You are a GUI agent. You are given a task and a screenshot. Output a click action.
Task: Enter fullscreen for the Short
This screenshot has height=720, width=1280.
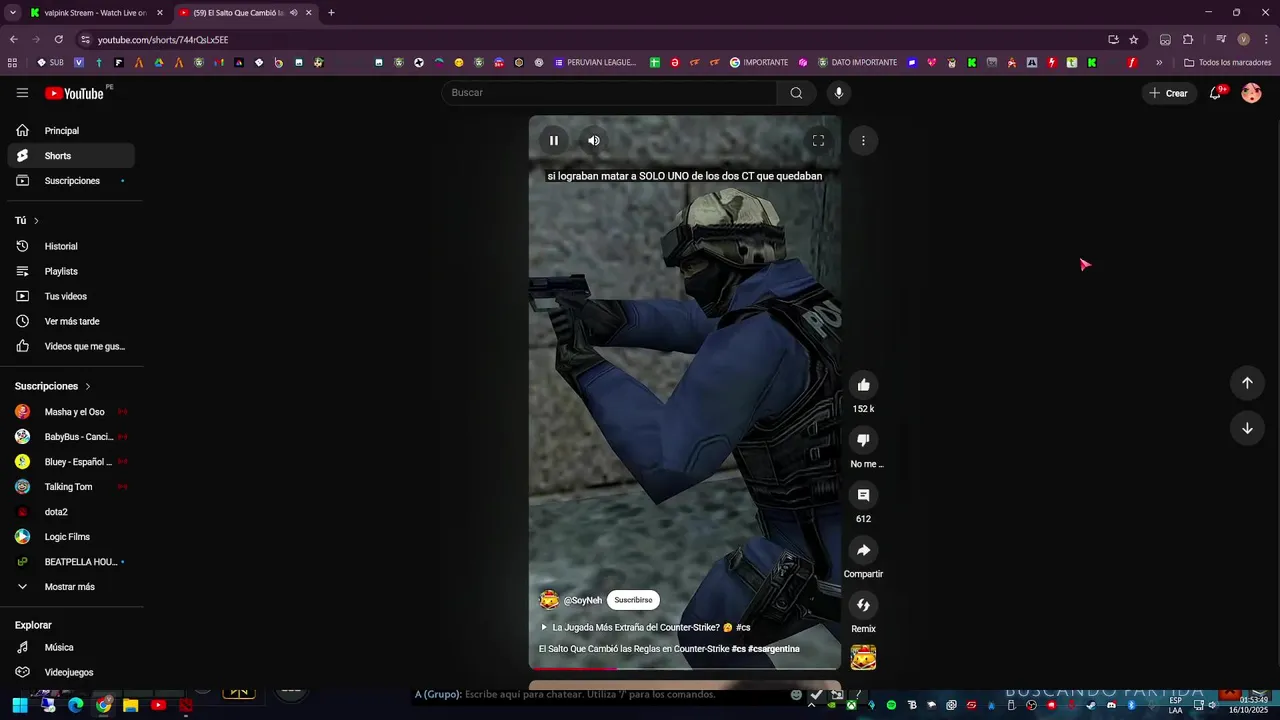click(x=818, y=141)
